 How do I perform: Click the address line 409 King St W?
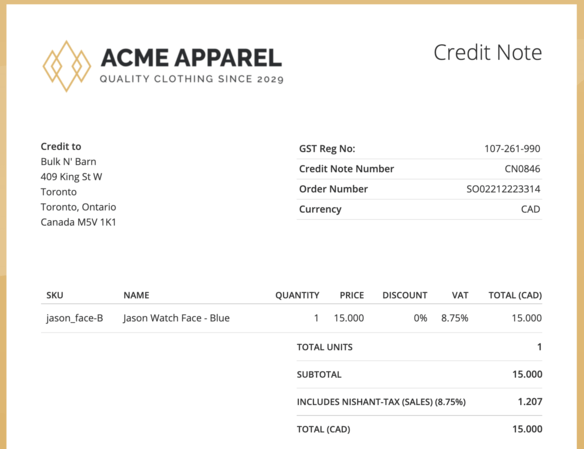[x=72, y=176]
